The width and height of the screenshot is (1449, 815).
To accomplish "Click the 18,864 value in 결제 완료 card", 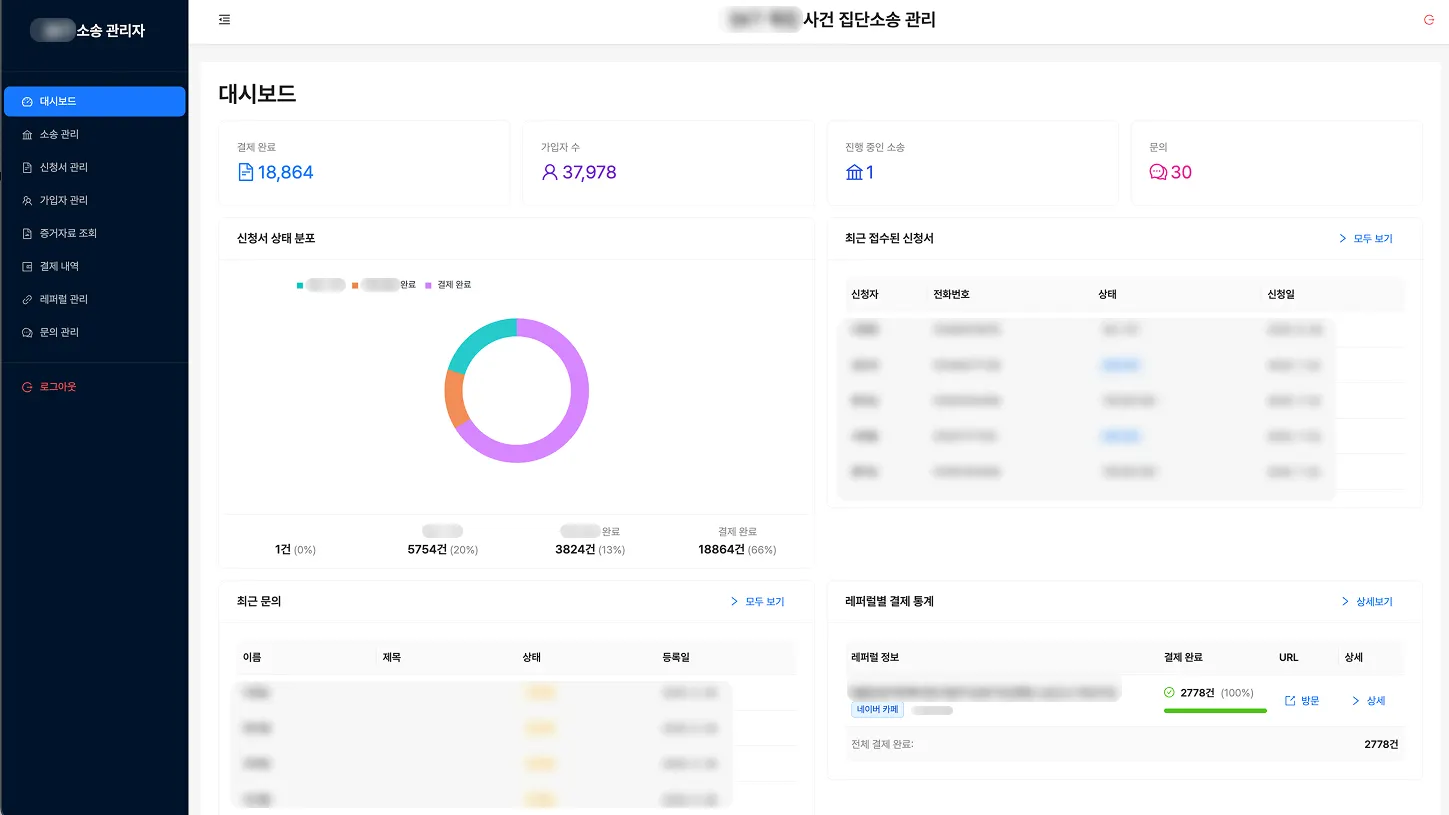I will click(x=286, y=172).
